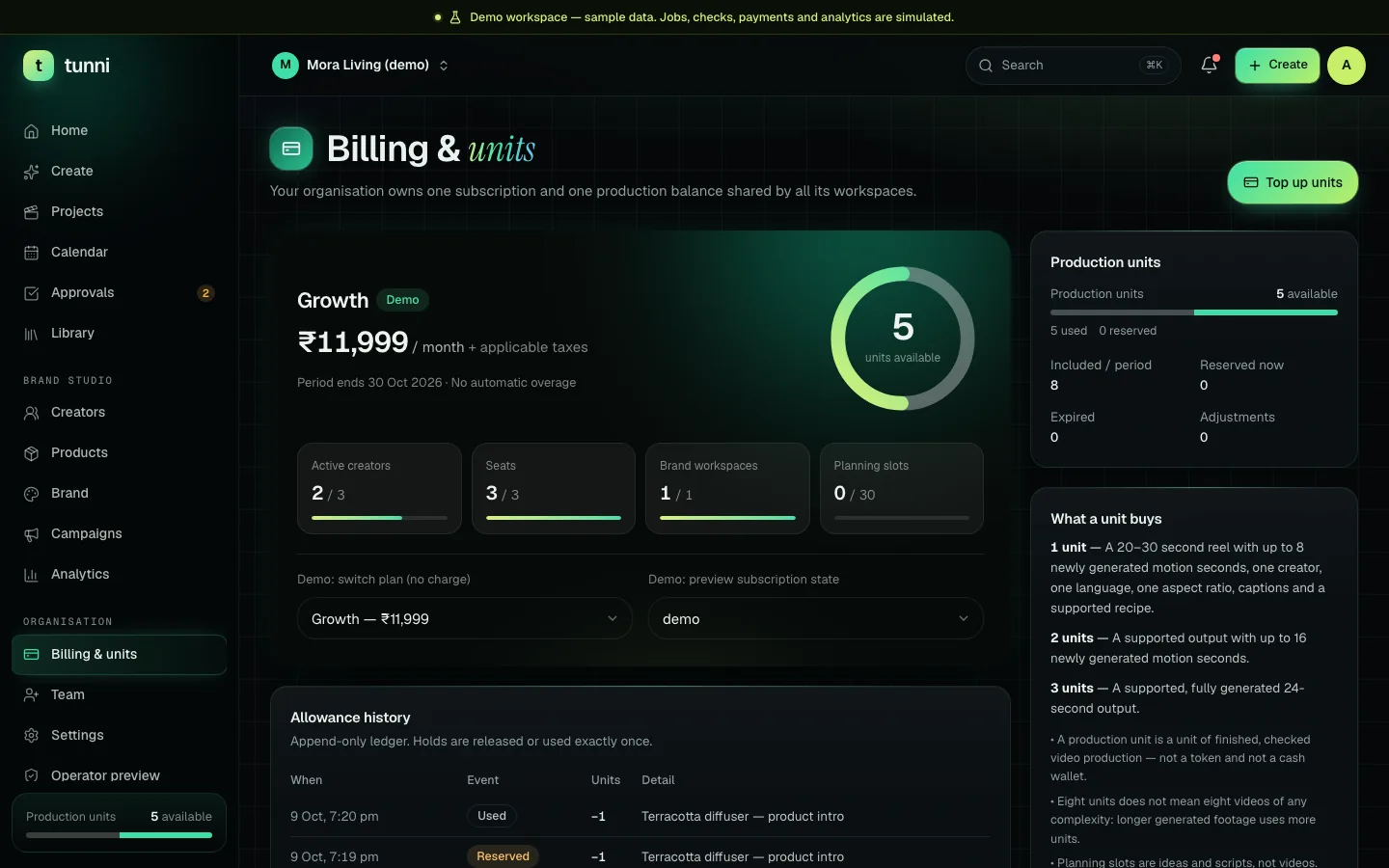Click the flask icon in demo banner
1389x868 pixels.
click(455, 17)
